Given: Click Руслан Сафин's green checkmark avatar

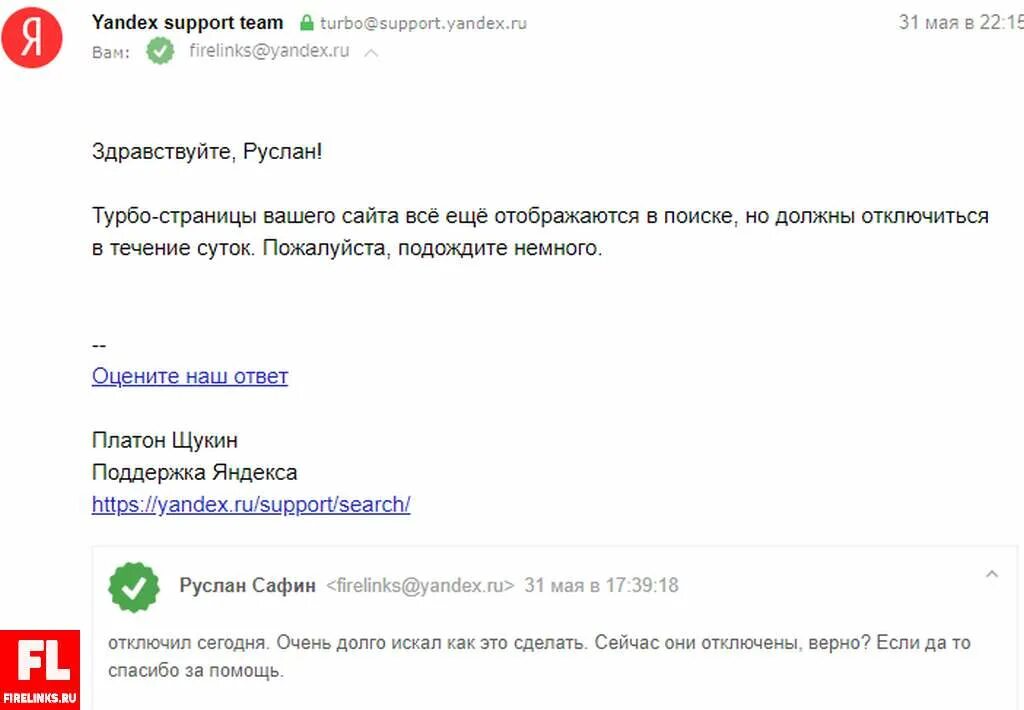Looking at the screenshot, I should (134, 587).
